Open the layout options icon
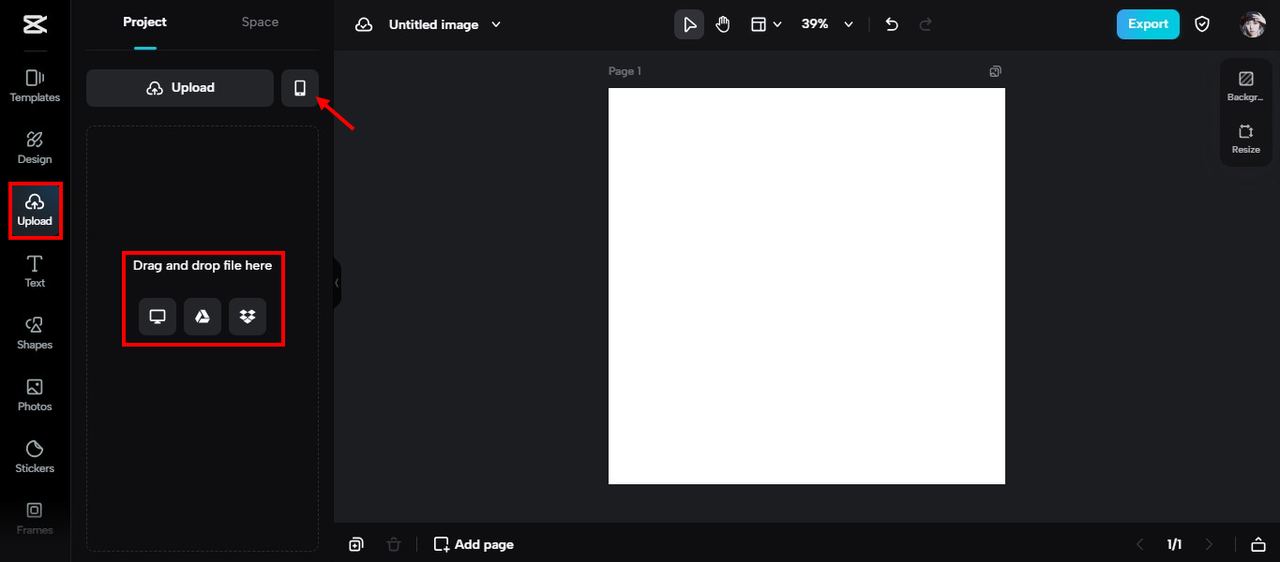Screen dimensions: 1280x562 point(759,24)
